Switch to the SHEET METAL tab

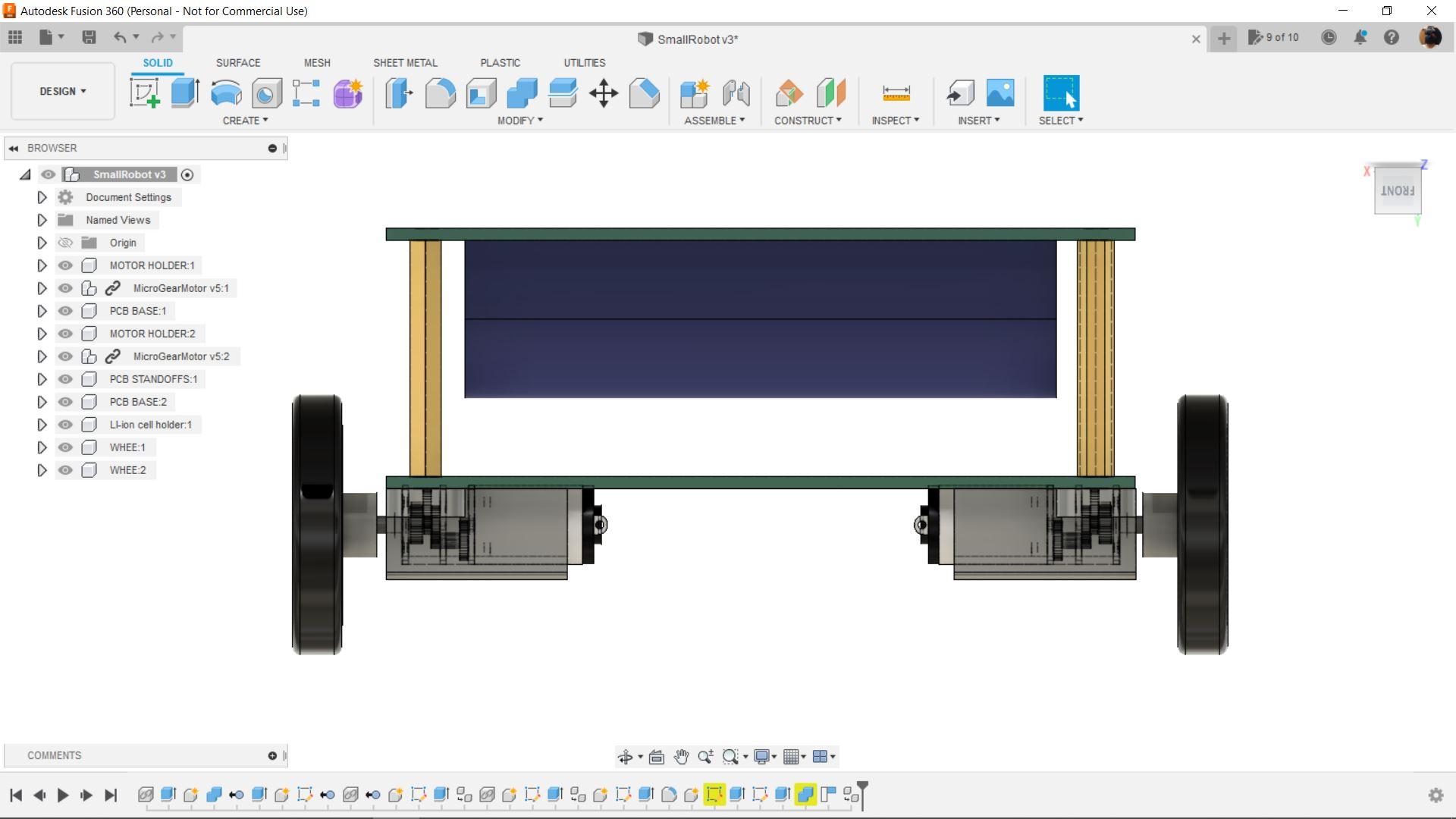(x=405, y=63)
